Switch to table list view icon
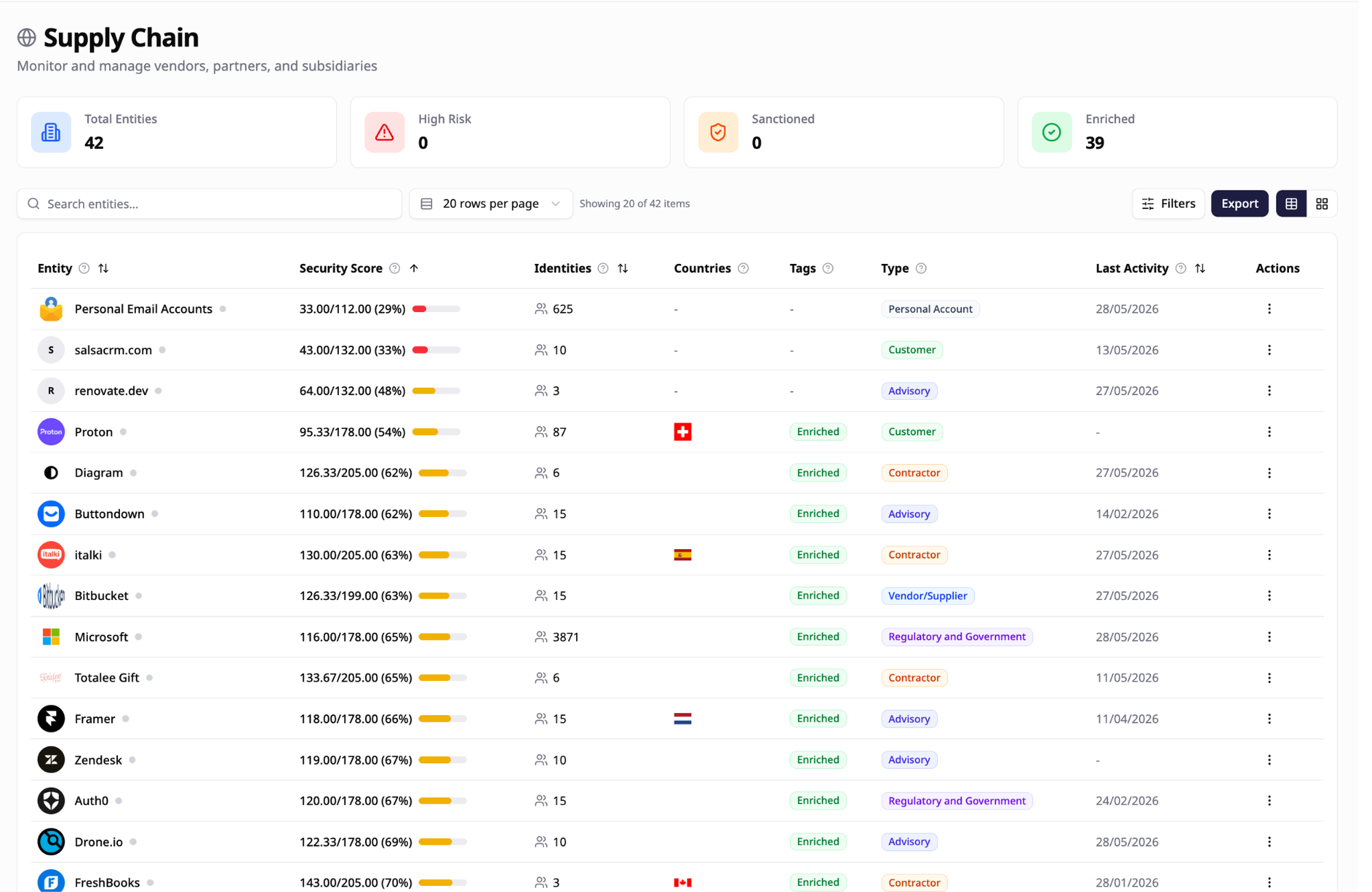Image resolution: width=1372 pixels, height=892 pixels. point(1291,204)
